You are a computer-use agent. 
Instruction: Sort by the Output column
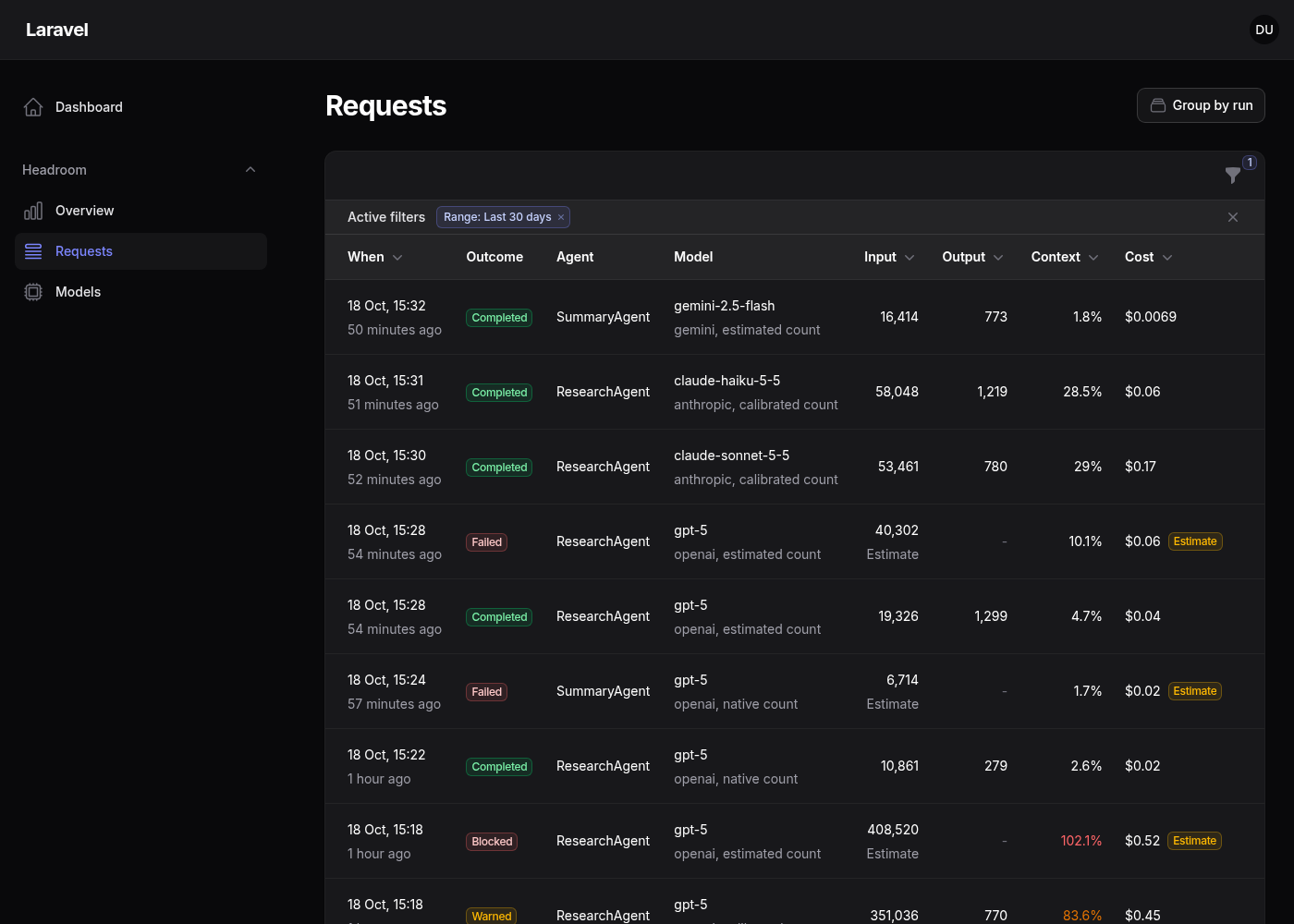pyautogui.click(x=972, y=257)
